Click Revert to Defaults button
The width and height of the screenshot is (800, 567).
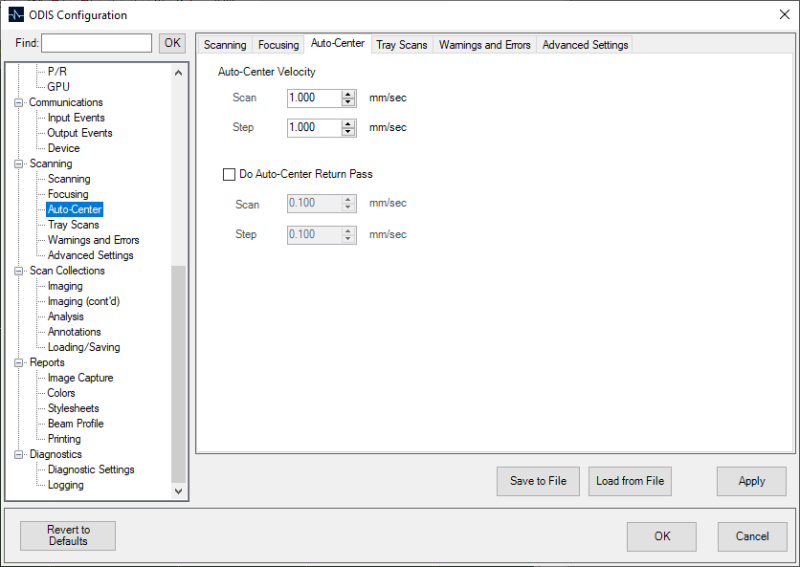pyautogui.click(x=68, y=536)
